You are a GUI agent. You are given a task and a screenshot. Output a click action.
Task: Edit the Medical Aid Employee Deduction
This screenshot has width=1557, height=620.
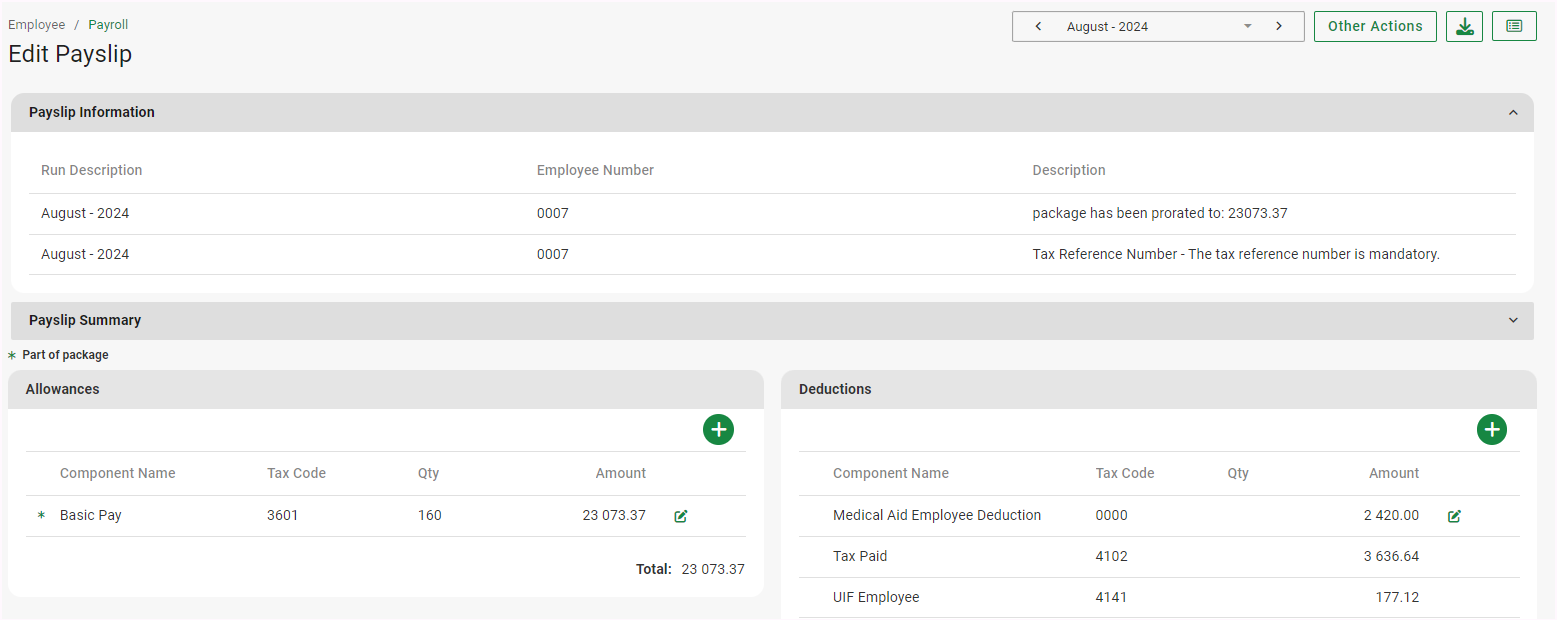click(x=1454, y=516)
